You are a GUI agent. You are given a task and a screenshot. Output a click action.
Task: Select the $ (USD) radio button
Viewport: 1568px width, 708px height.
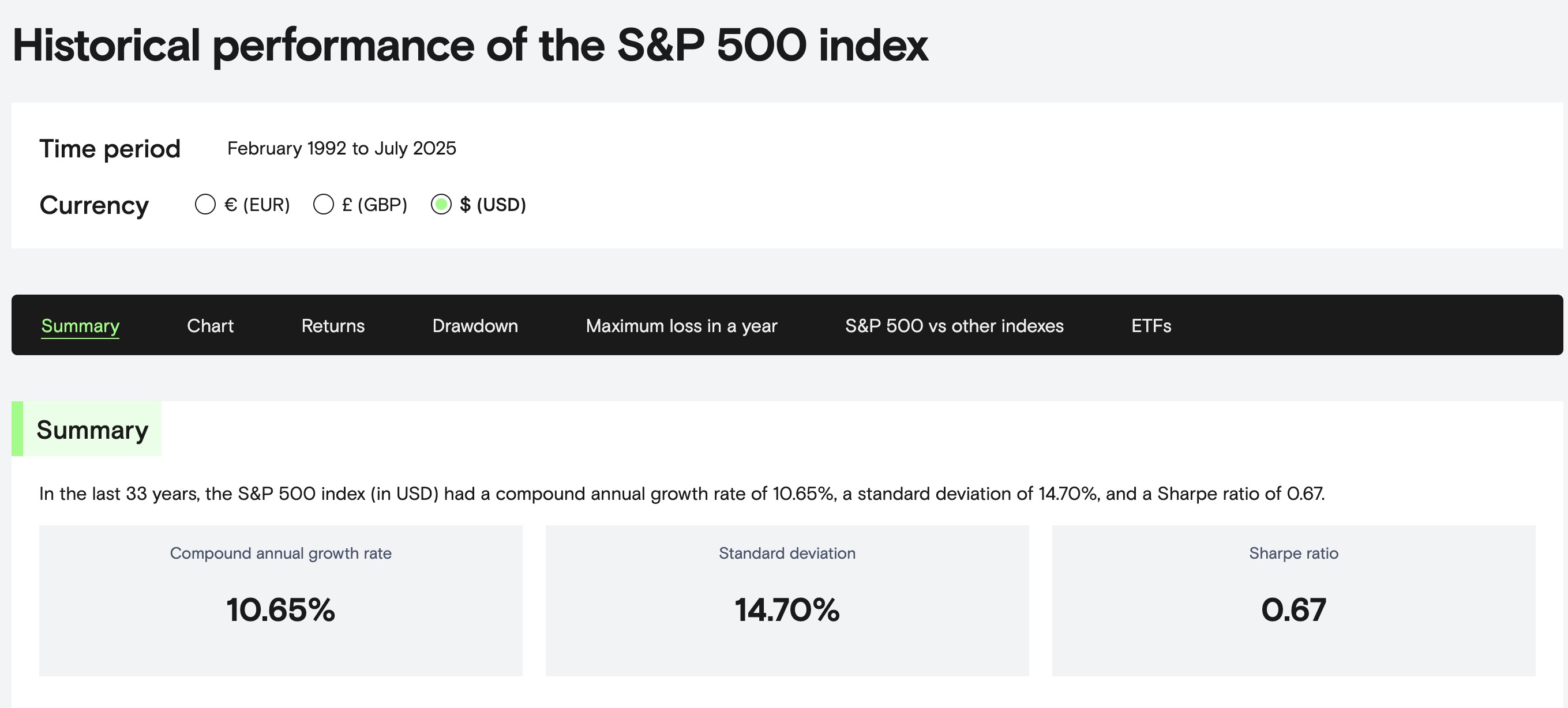tap(441, 204)
